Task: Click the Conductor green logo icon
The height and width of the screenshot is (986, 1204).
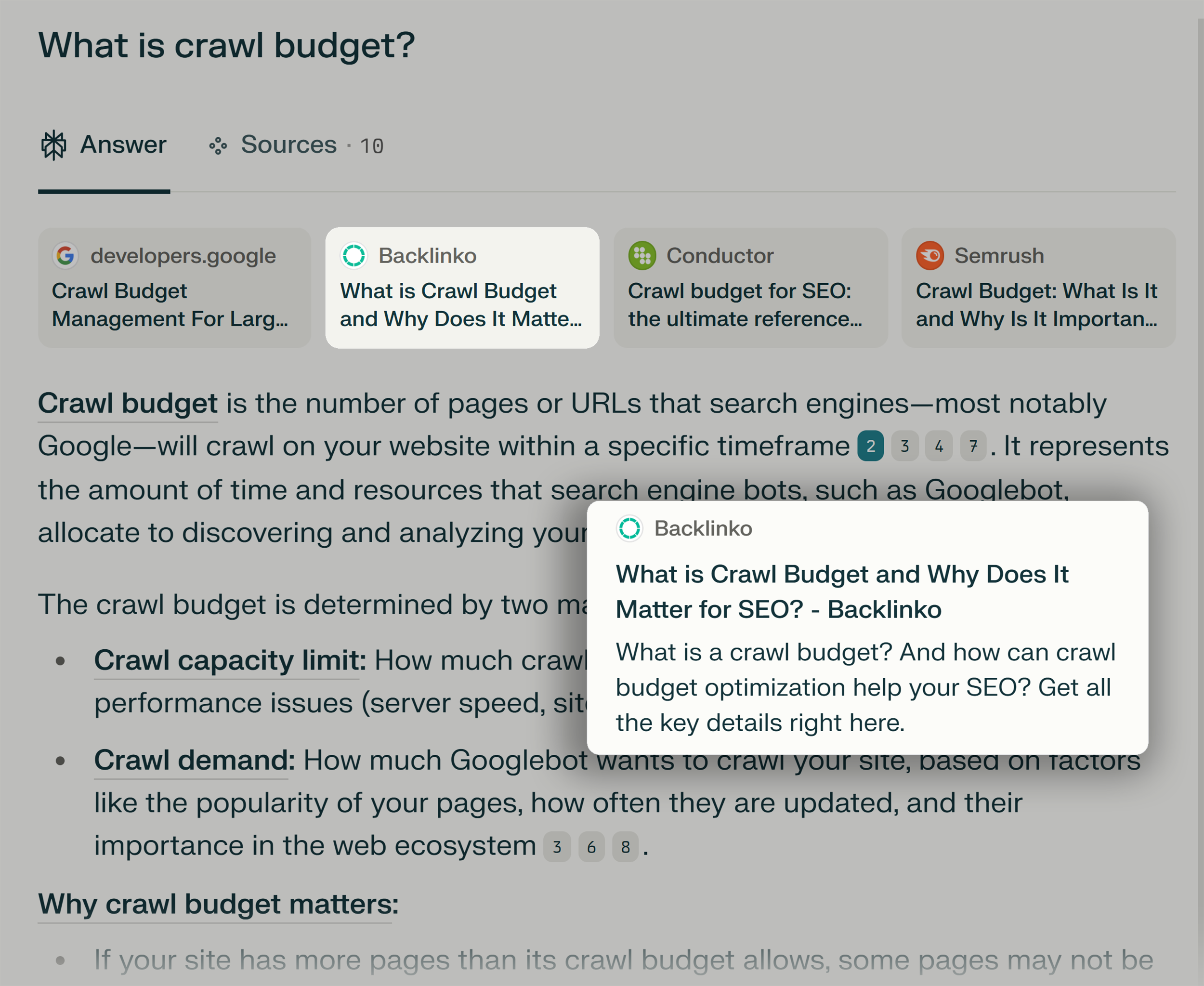Action: [642, 256]
